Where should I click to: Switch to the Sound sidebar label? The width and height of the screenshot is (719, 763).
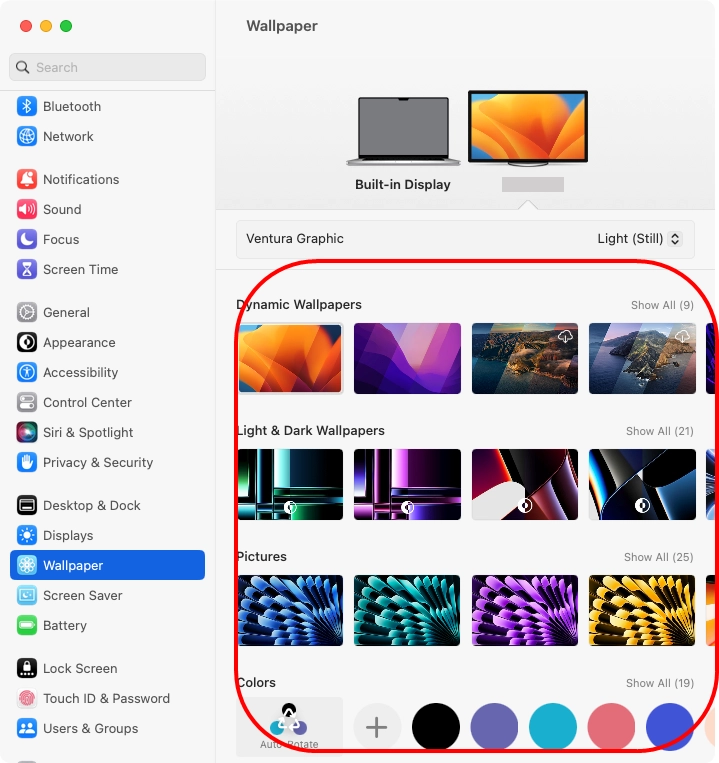click(x=62, y=209)
